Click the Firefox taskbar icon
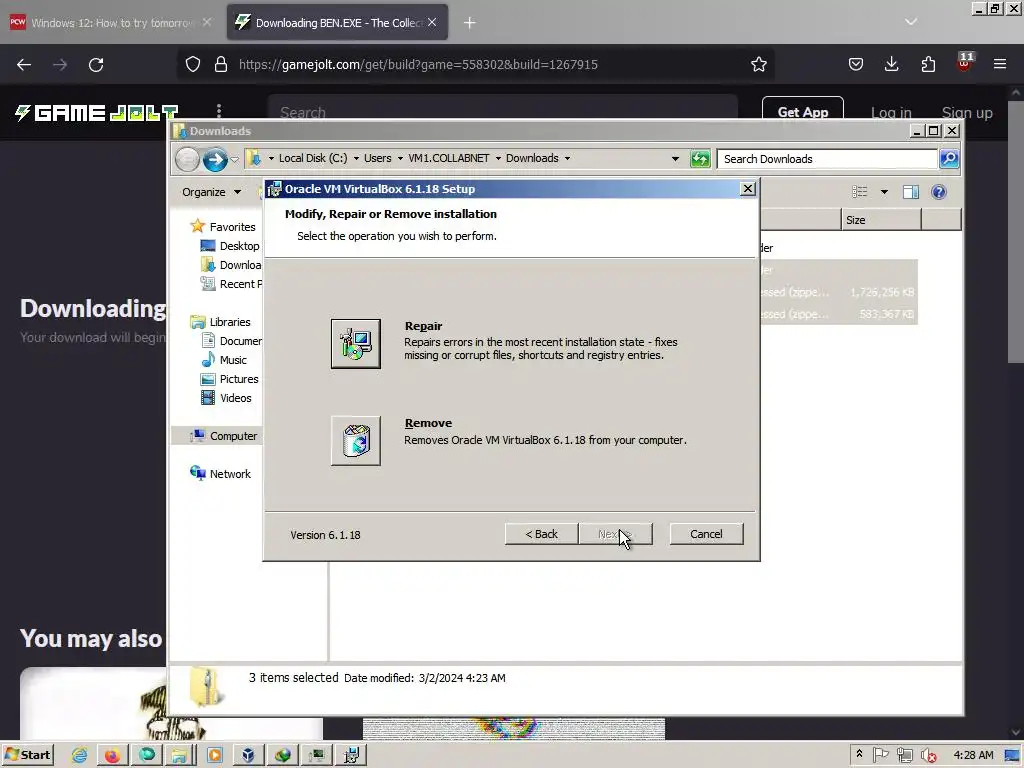 pyautogui.click(x=112, y=755)
